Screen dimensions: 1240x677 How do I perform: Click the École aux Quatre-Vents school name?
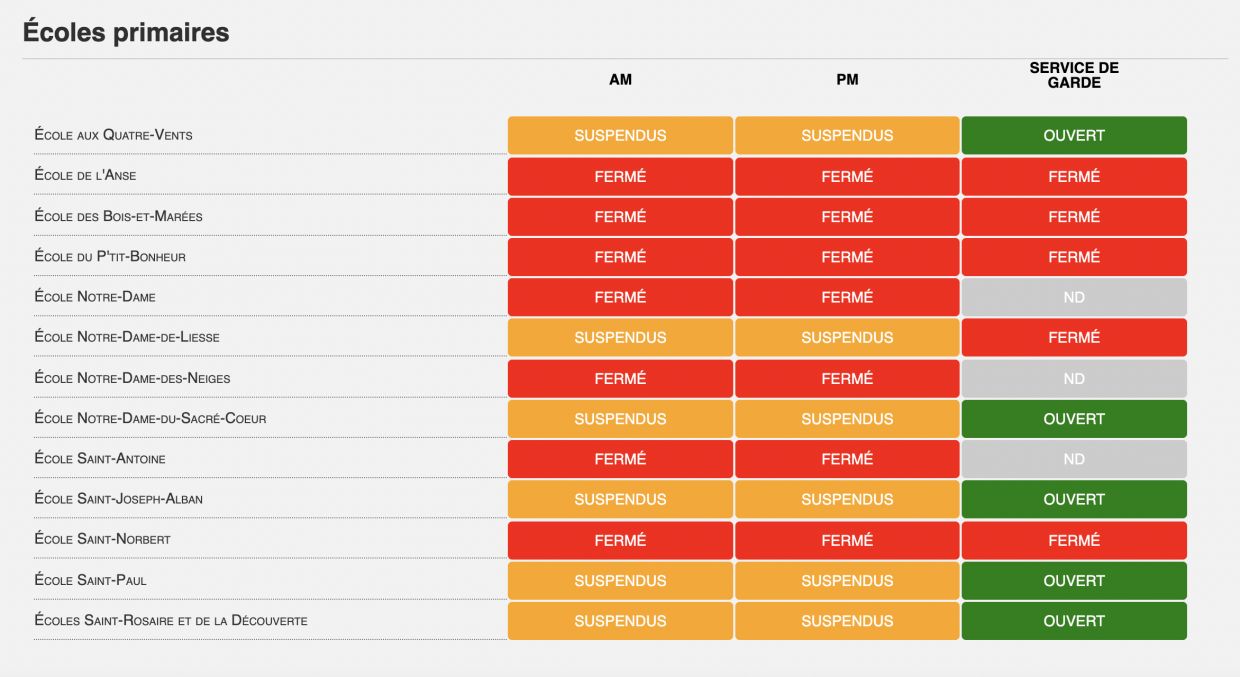coord(113,135)
